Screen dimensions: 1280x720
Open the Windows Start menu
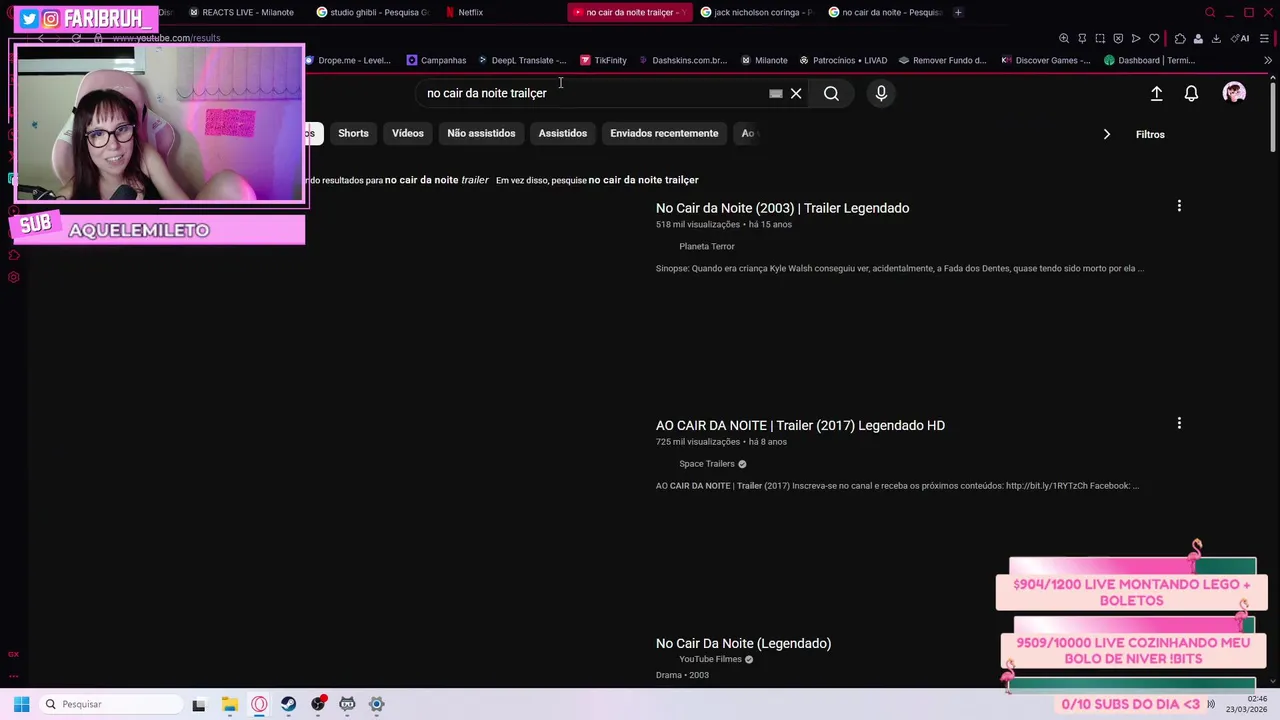coord(21,704)
